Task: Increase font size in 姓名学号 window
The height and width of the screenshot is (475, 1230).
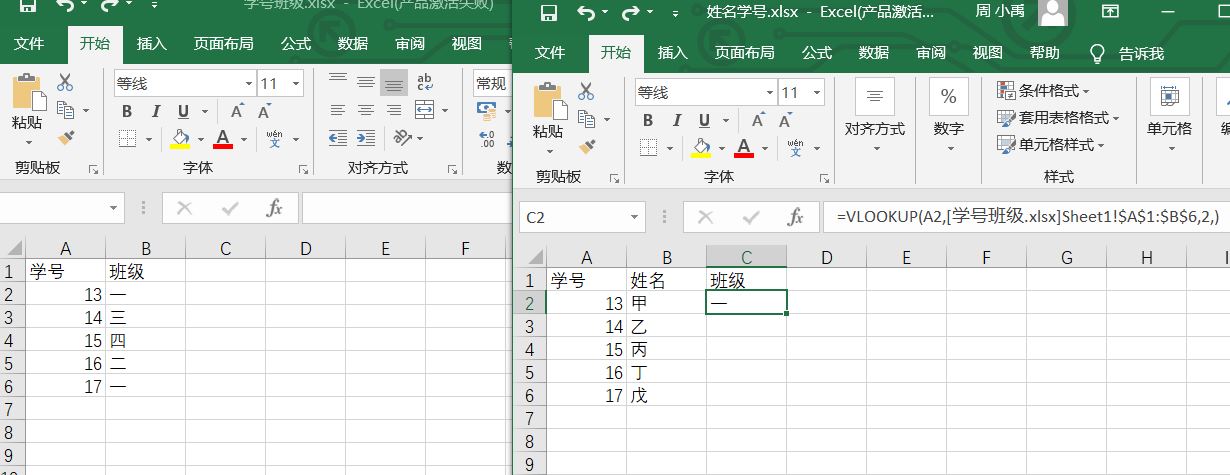Action: pos(758,121)
